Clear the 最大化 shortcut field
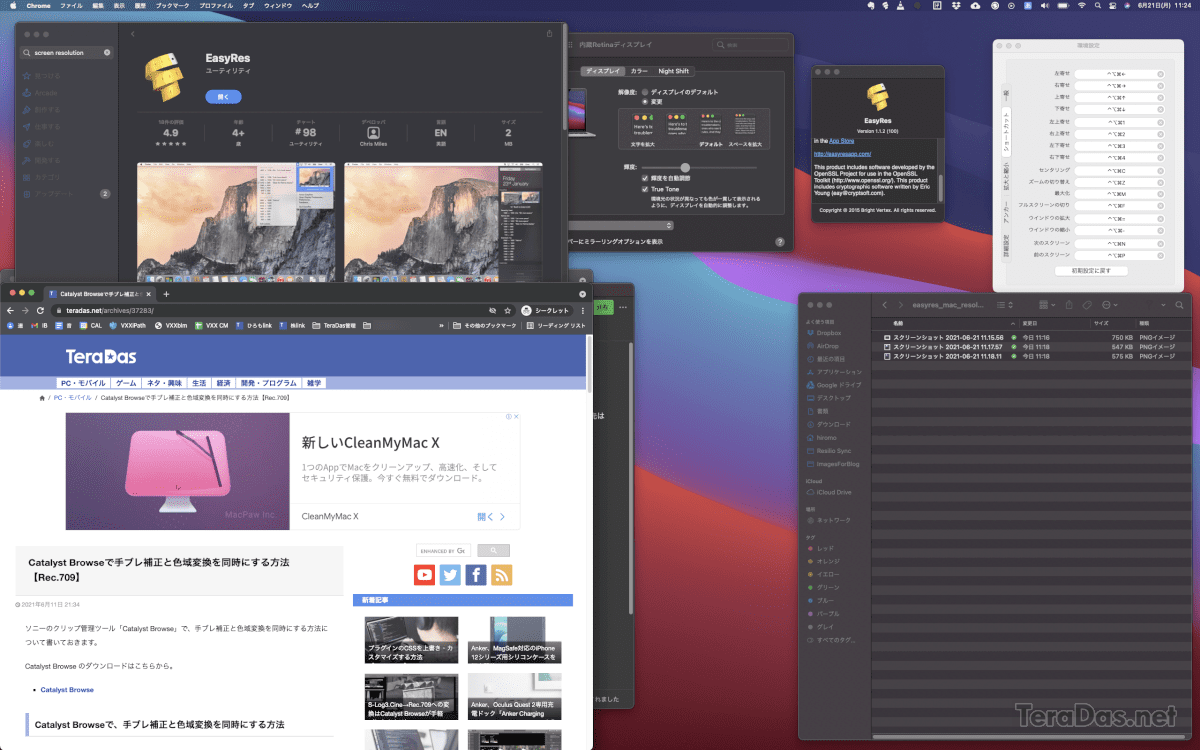Viewport: 1200px width, 750px height. point(1161,195)
